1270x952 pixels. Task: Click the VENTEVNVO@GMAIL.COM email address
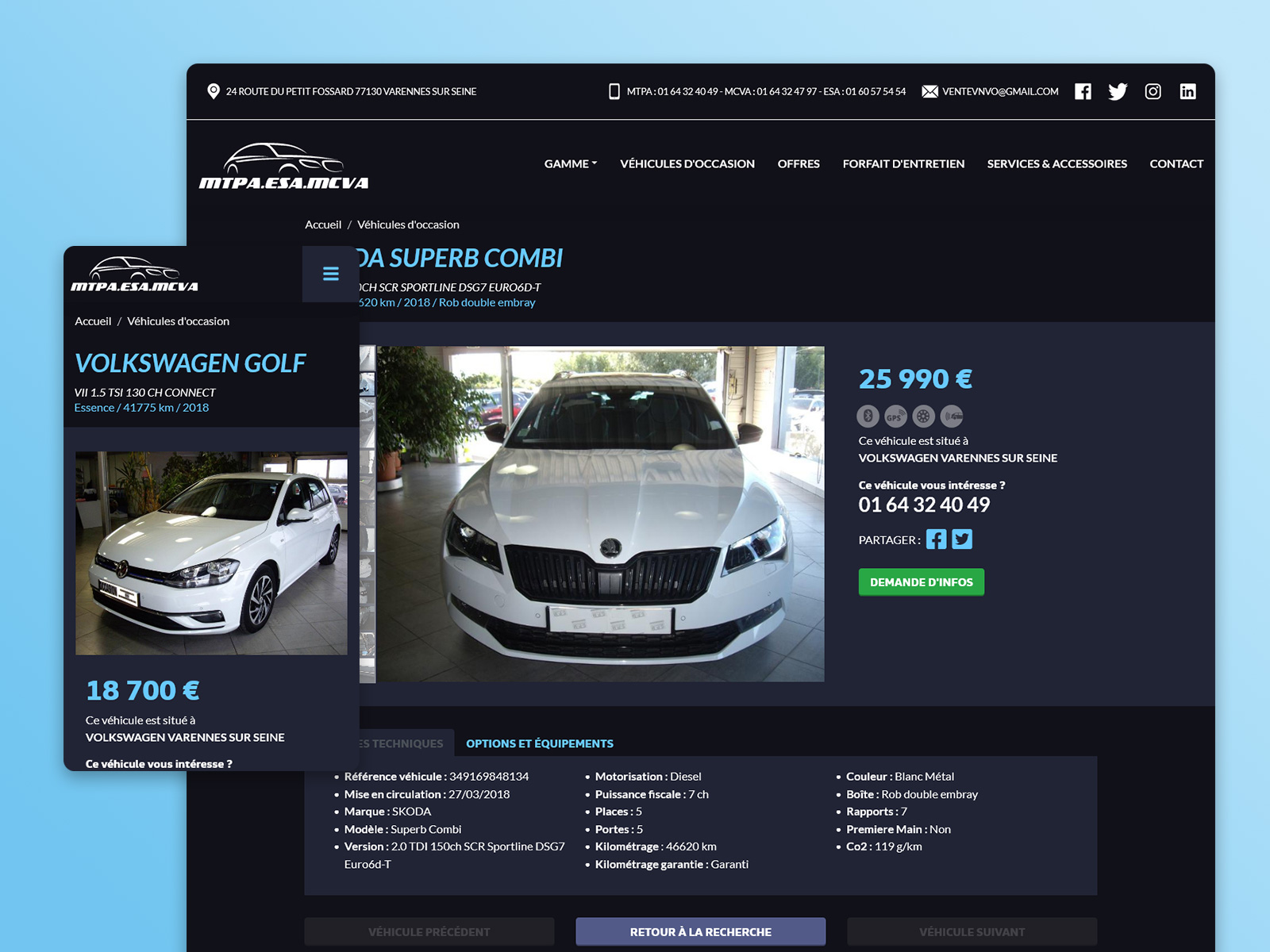(x=1000, y=91)
